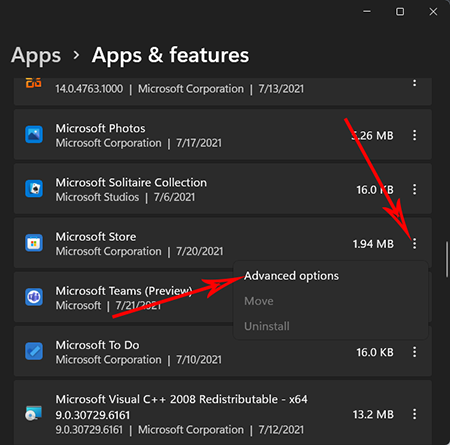Select Advanced options in the context menu
This screenshot has width=450, height=445.
coord(291,276)
